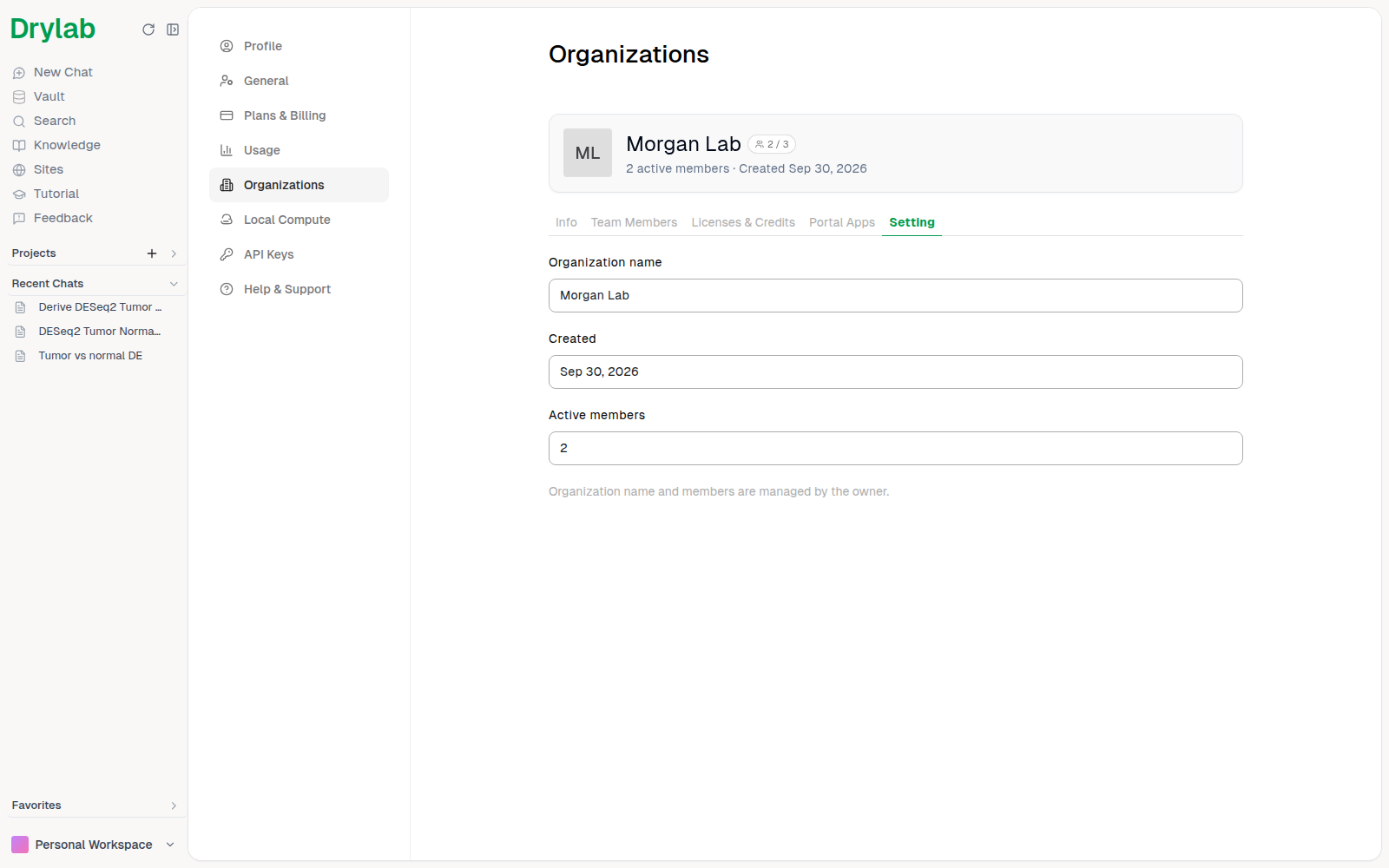The height and width of the screenshot is (868, 1389).
Task: Click the Tutorial graduation cap icon
Action: pos(19,194)
